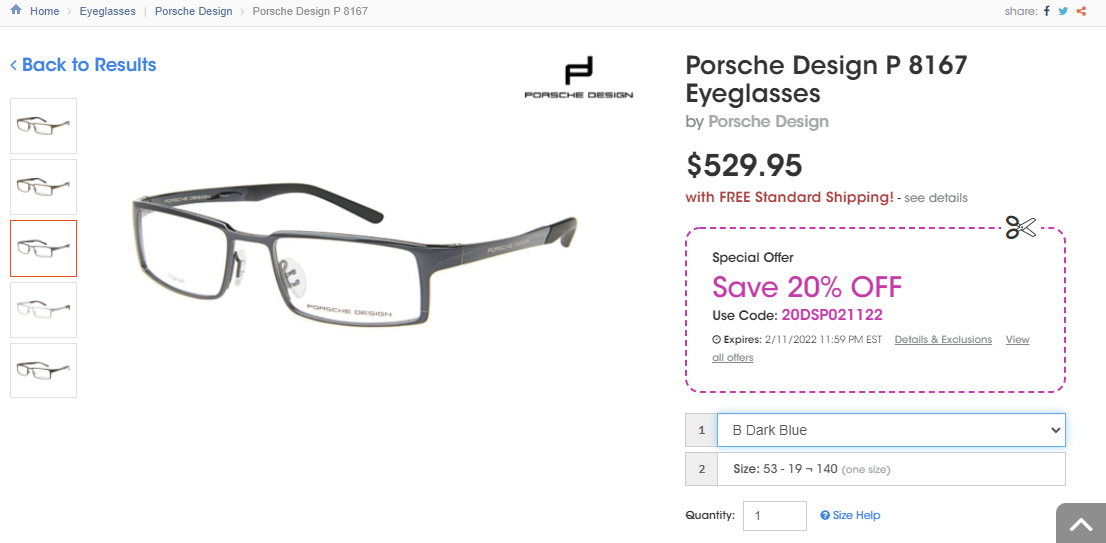The height and width of the screenshot is (543, 1106).
Task: Open Porsche Design breadcrumb link
Action: click(x=193, y=11)
